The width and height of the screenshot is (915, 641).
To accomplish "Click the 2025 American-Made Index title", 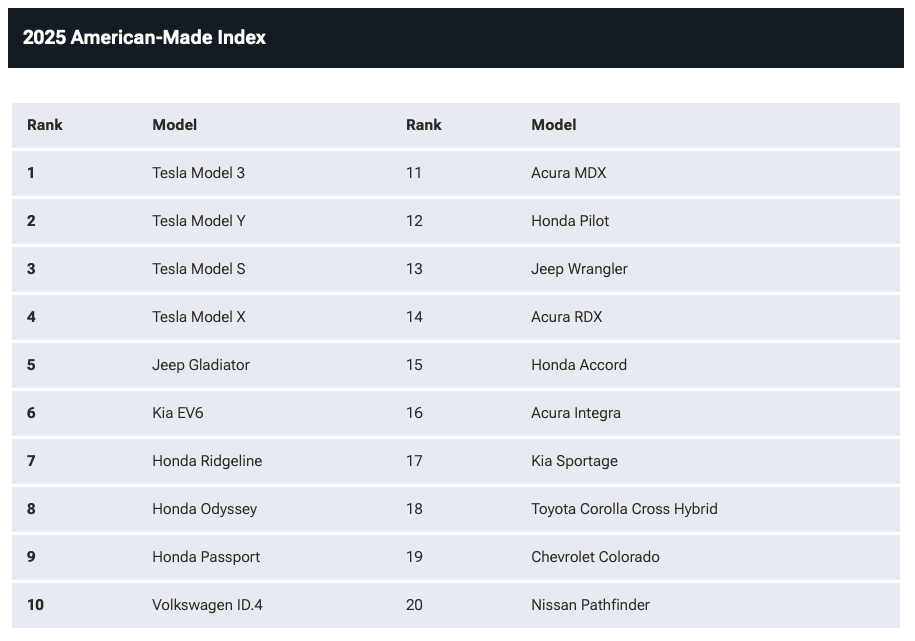I will point(144,37).
